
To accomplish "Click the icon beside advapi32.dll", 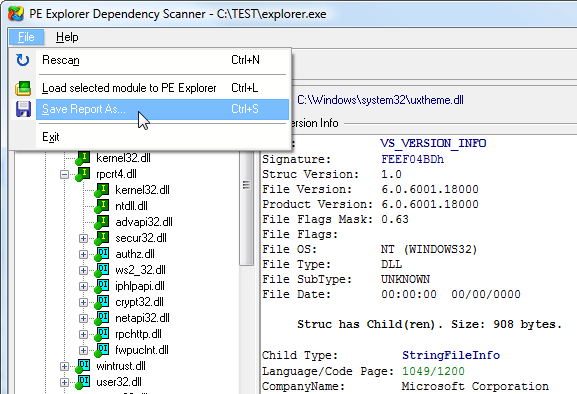I will coord(102,222).
